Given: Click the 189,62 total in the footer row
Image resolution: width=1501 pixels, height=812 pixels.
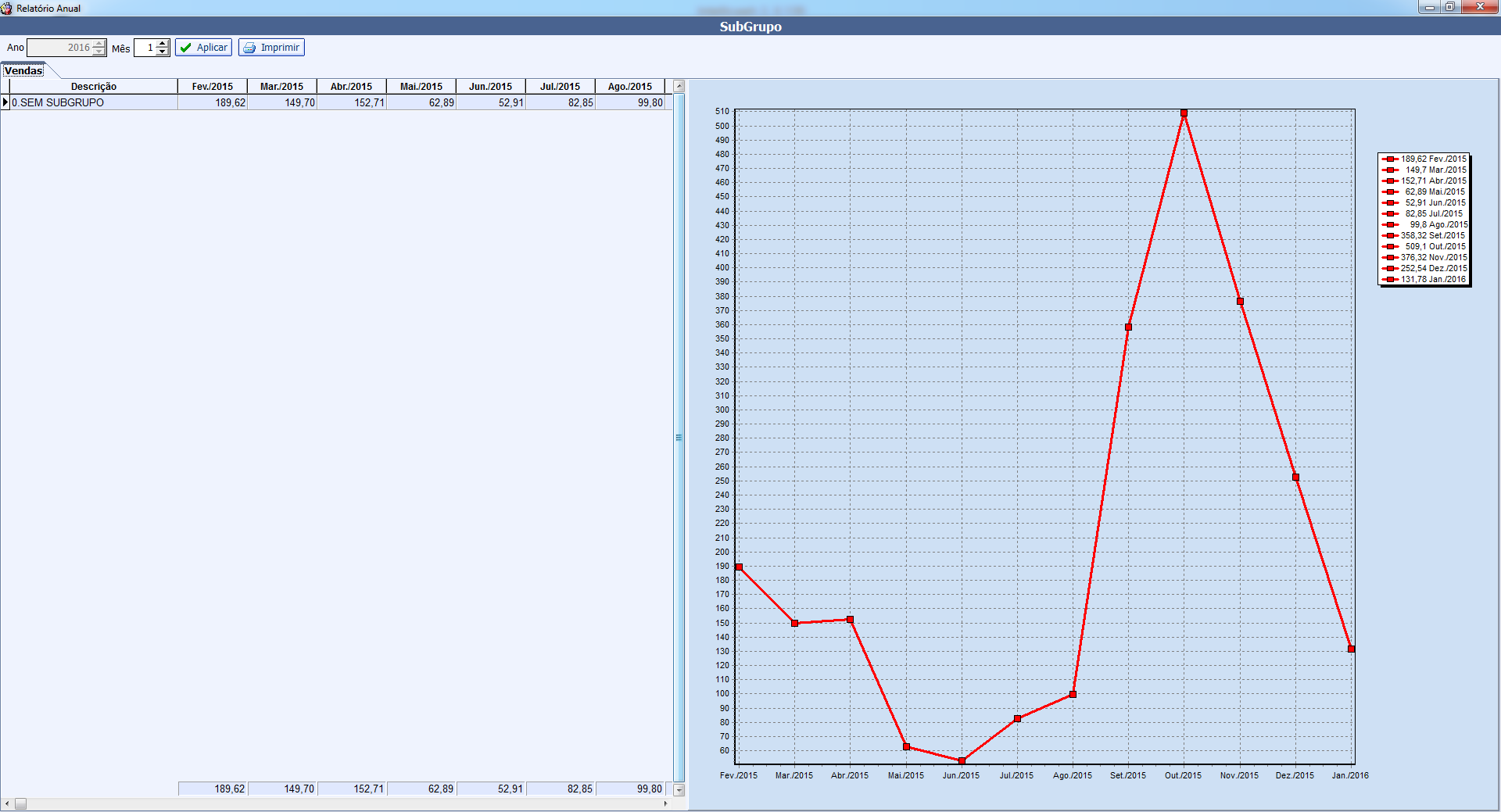Looking at the screenshot, I should click(213, 789).
